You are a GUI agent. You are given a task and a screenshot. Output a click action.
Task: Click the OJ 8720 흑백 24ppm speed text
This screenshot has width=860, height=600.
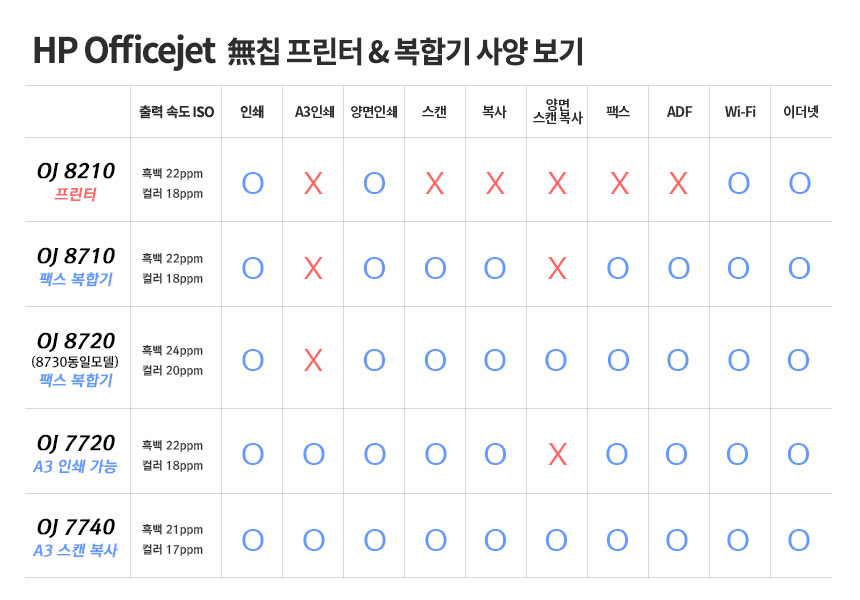pos(172,351)
